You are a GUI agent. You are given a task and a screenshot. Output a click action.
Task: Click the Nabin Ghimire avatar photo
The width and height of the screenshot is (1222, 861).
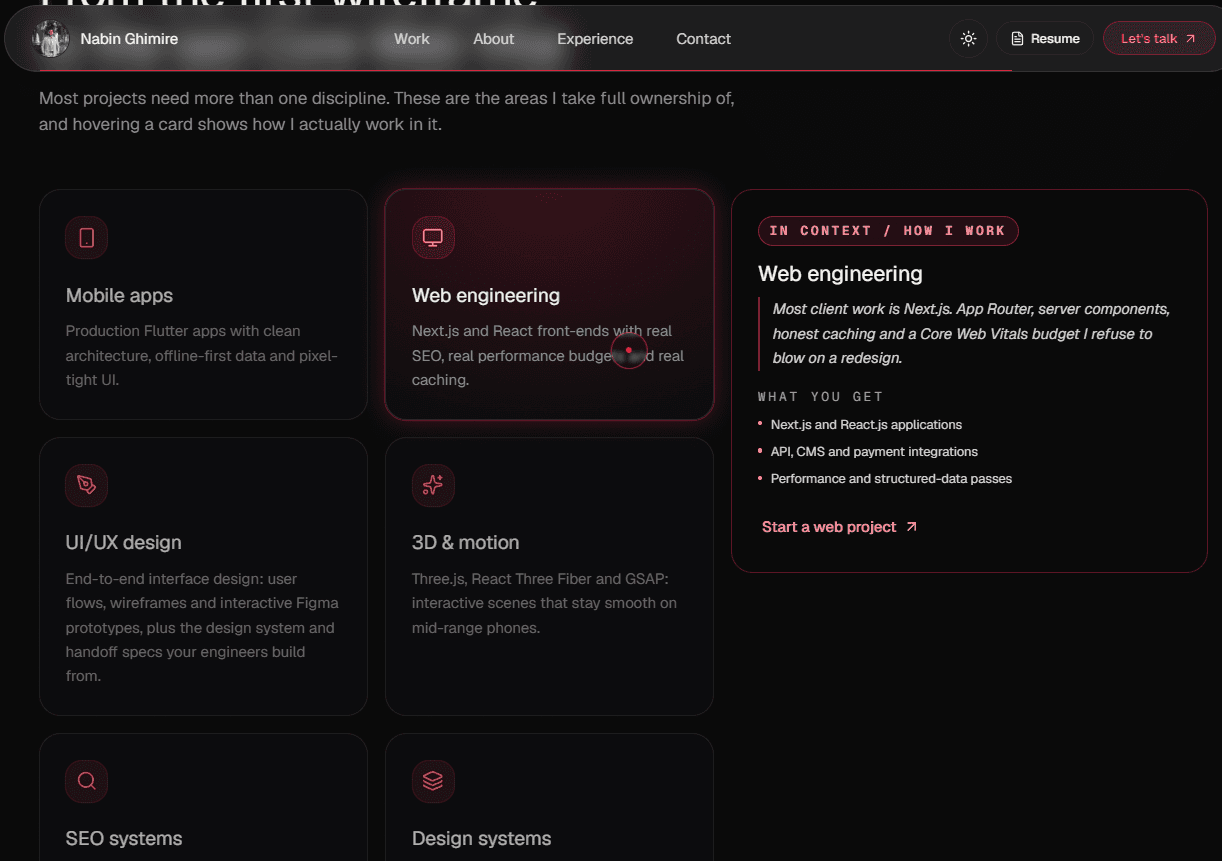(51, 39)
